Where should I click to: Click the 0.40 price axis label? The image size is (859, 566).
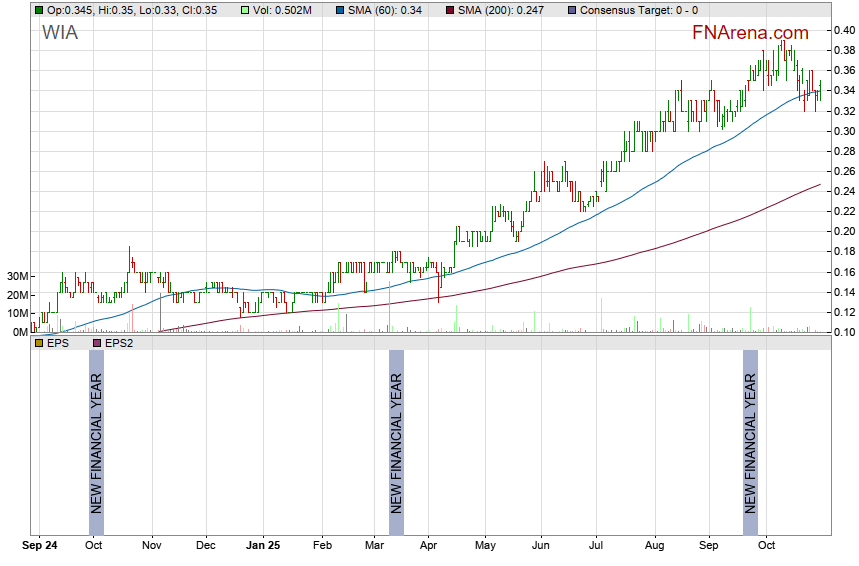tap(843, 30)
